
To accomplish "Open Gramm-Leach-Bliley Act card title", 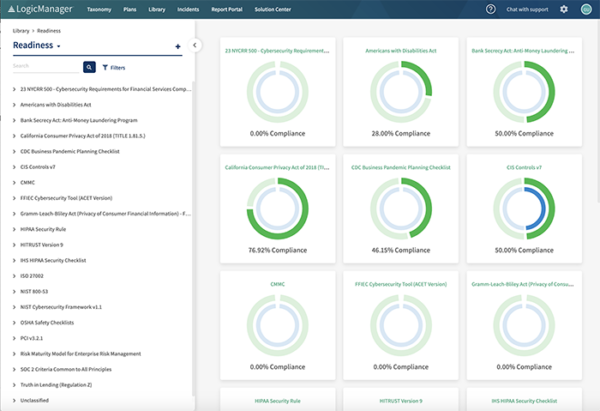I will (x=523, y=284).
